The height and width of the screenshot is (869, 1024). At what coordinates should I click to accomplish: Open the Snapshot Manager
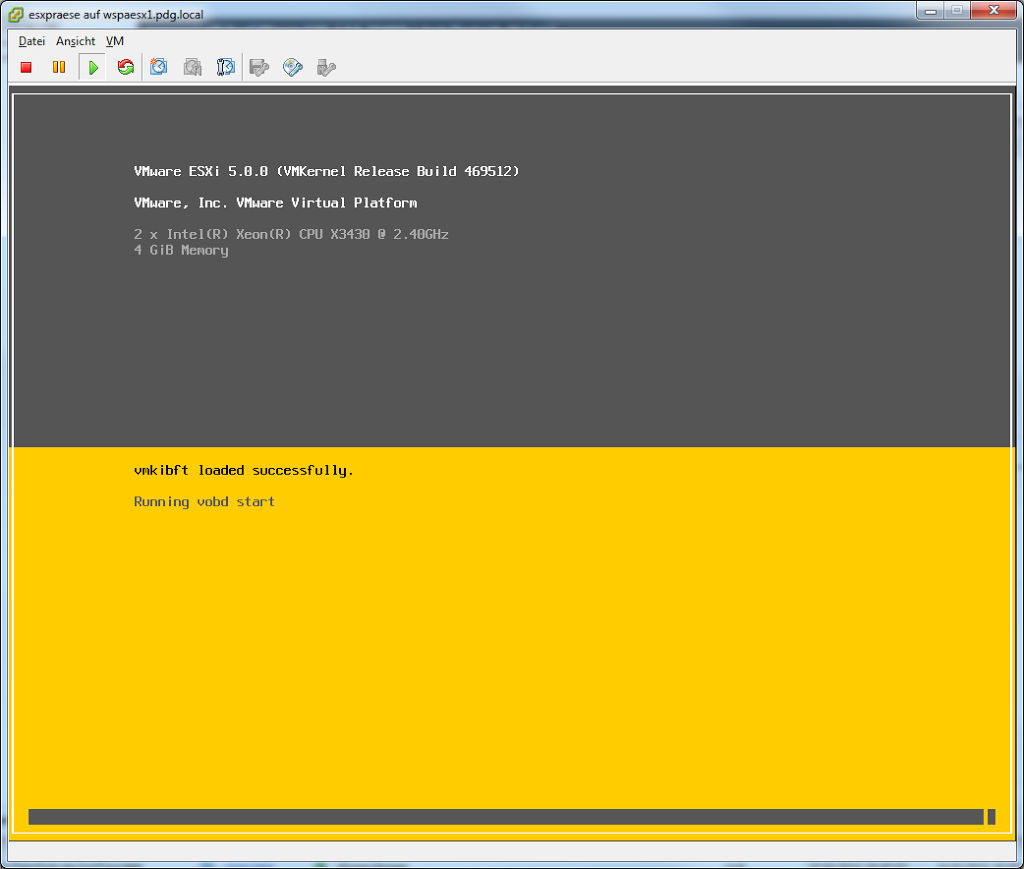[226, 67]
